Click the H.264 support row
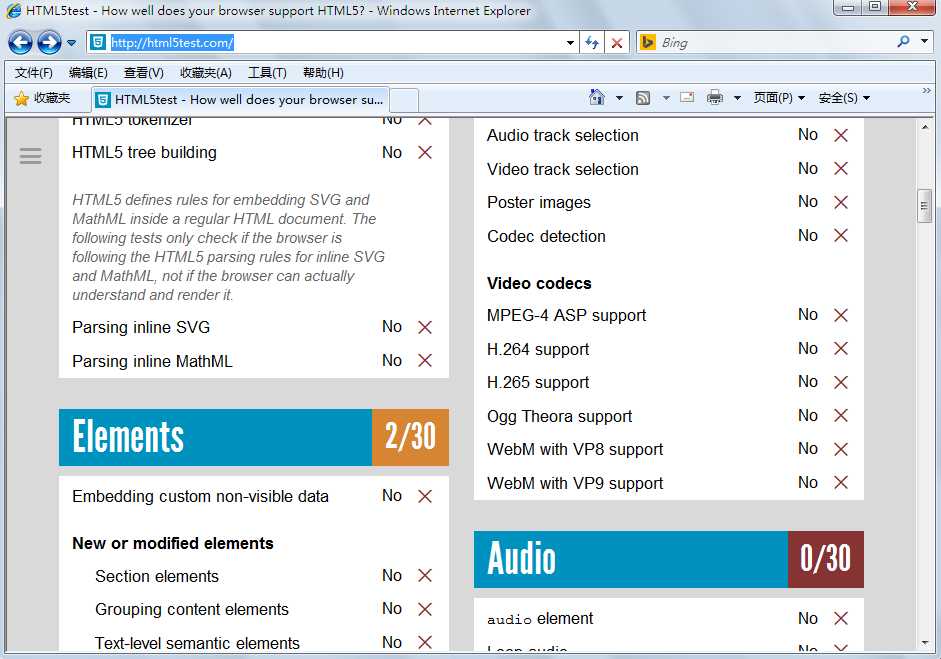This screenshot has height=659, width=941. pyautogui.click(x=668, y=349)
